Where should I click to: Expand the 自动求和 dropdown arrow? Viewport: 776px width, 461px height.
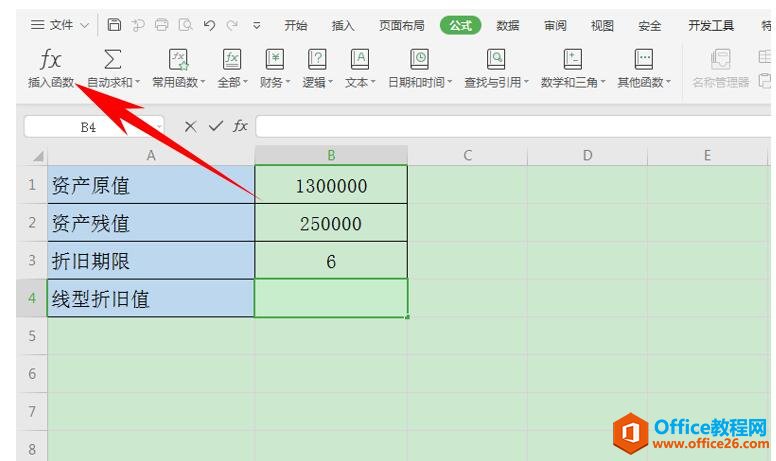click(x=137, y=82)
